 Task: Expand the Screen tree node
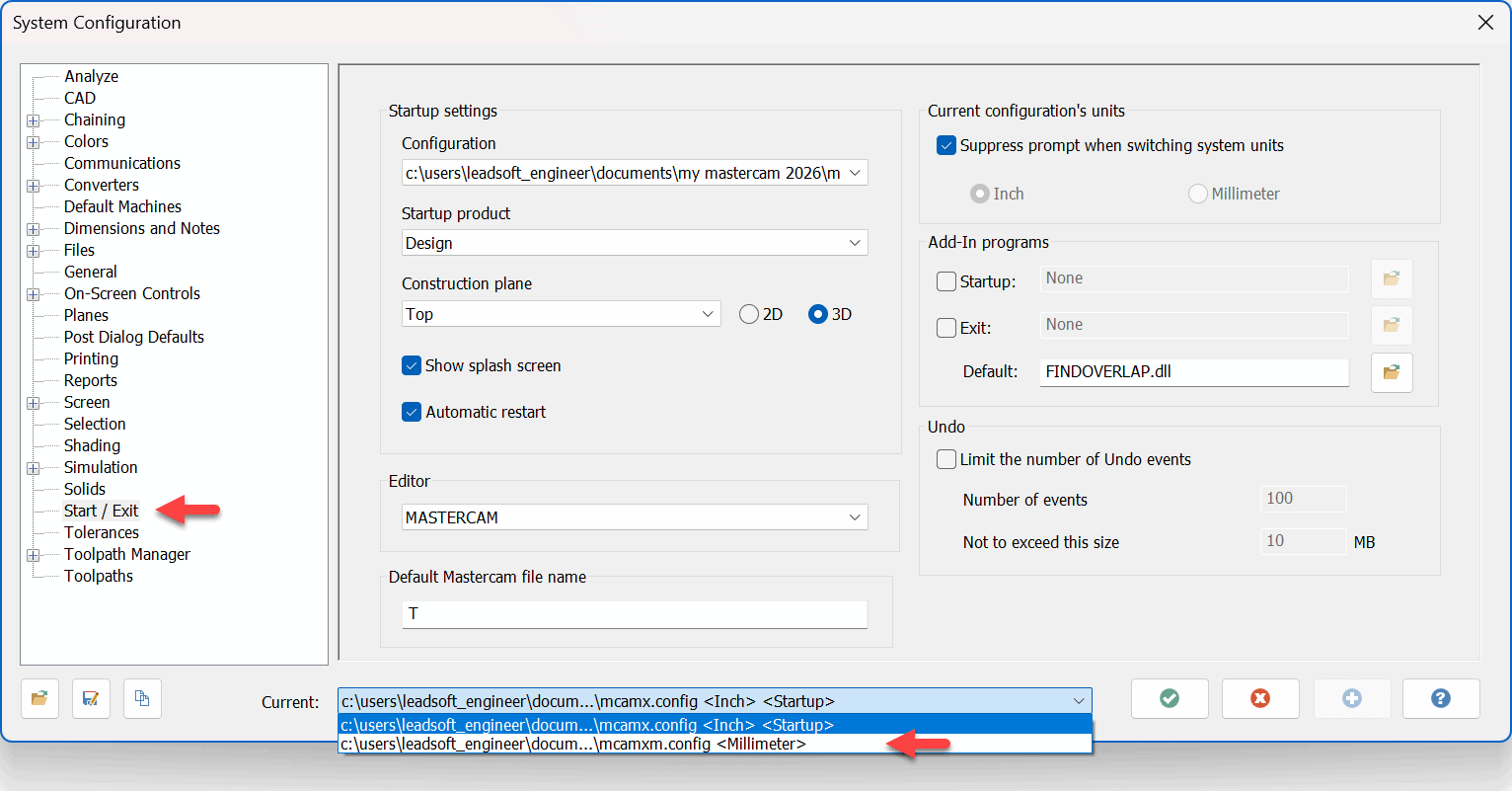click(34, 403)
